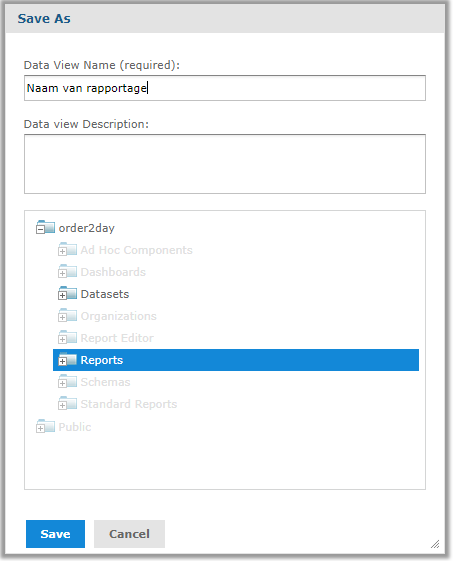453x561 pixels.
Task: Click the Data View Name input field
Action: (225, 88)
